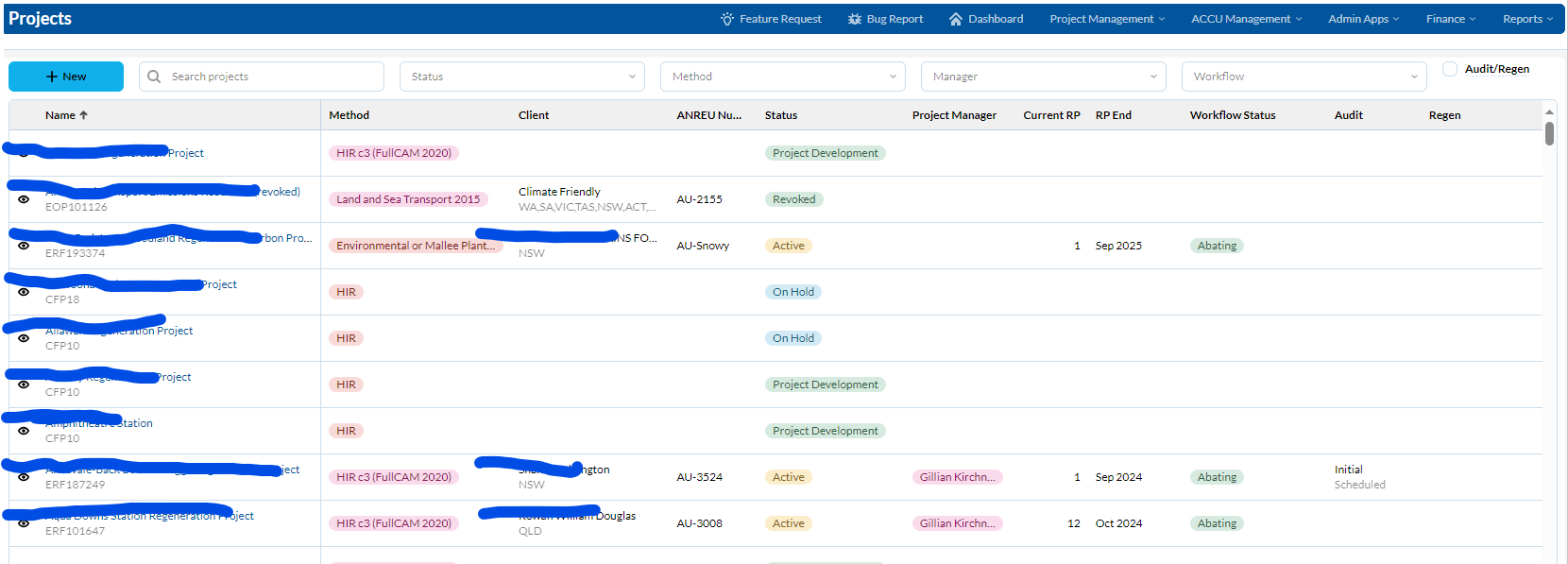The image size is (1568, 564).
Task: Click the Environmental or Mallee Plant method tag
Action: coord(416,246)
